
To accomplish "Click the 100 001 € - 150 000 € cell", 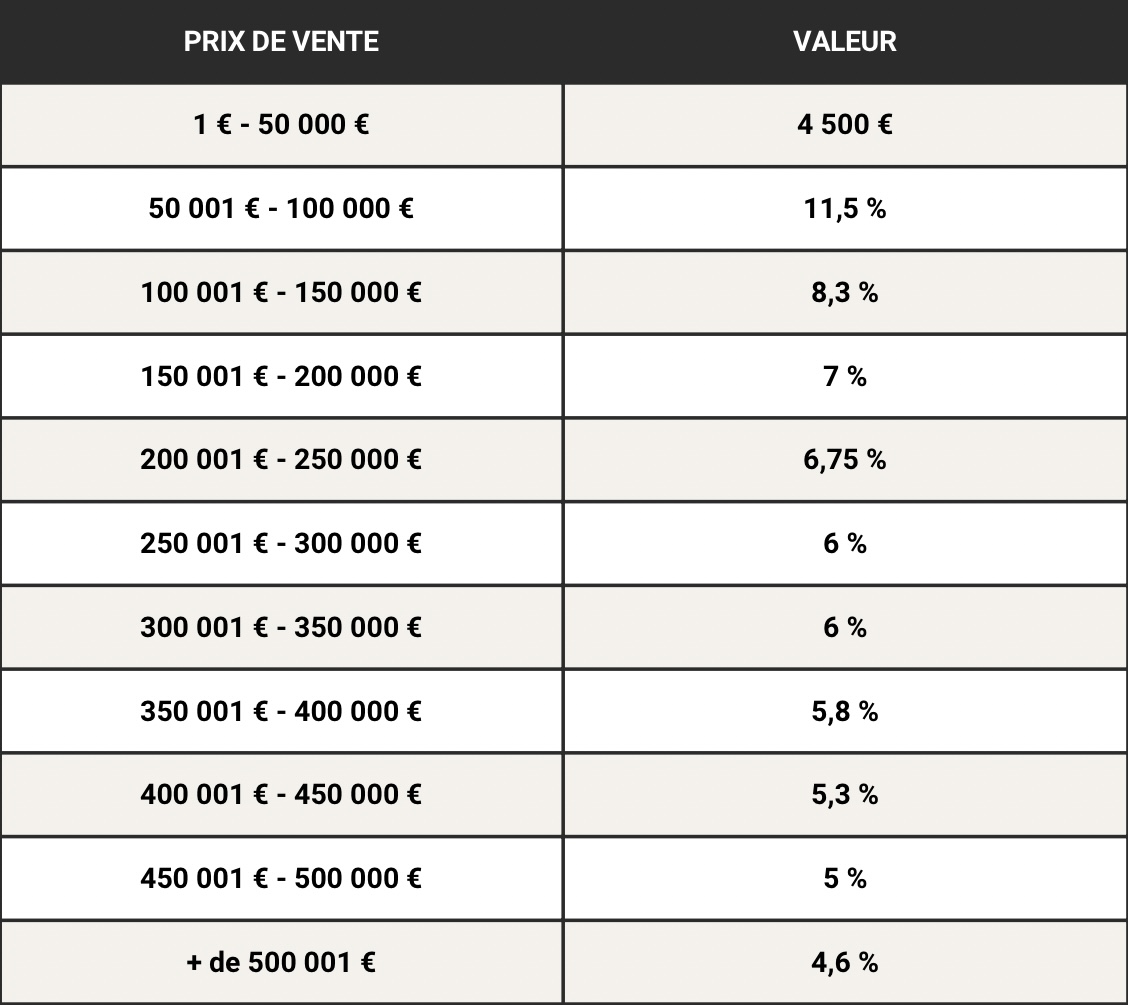I will (281, 293).
